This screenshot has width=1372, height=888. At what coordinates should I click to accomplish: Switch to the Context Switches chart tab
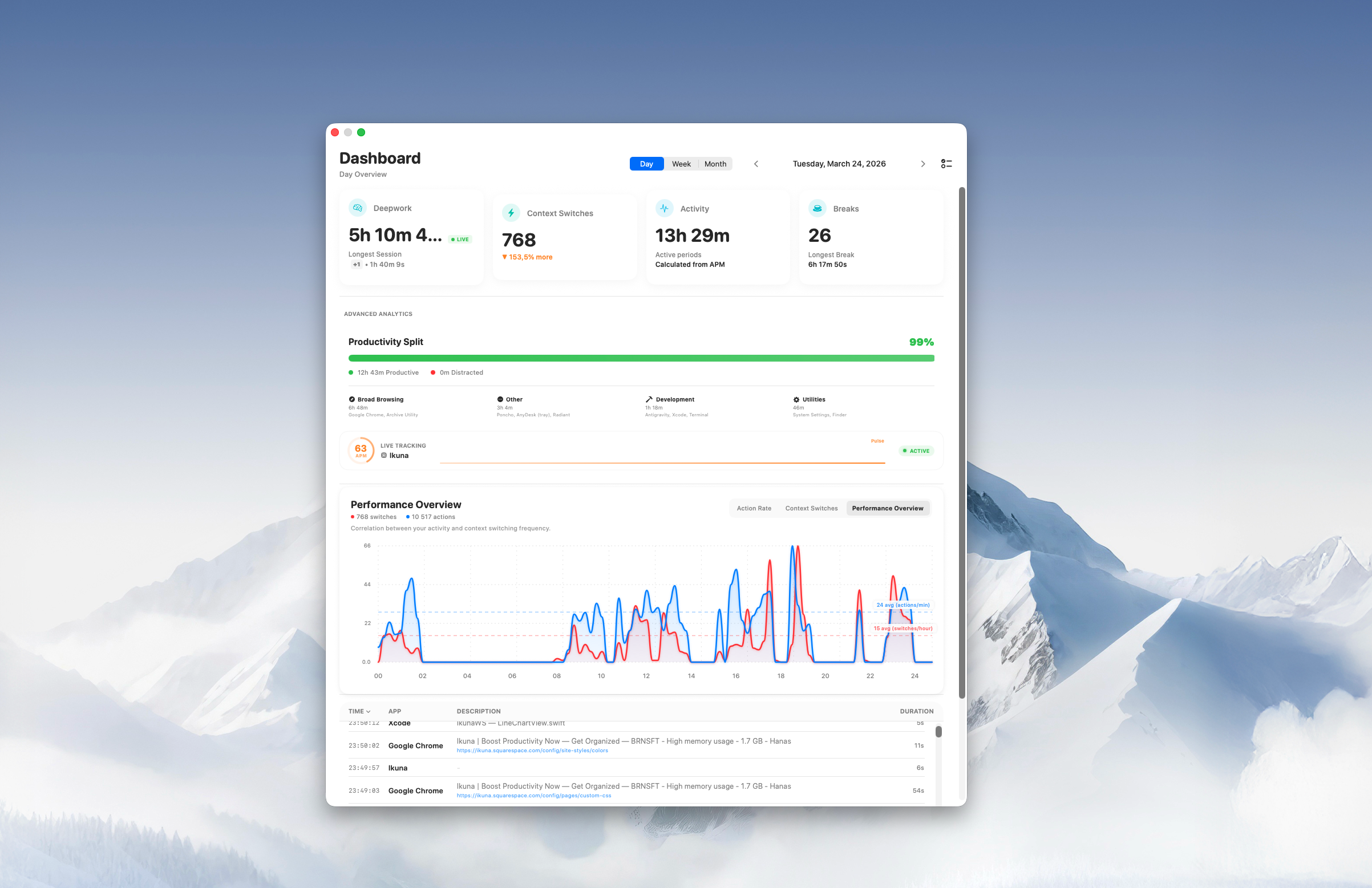(811, 508)
